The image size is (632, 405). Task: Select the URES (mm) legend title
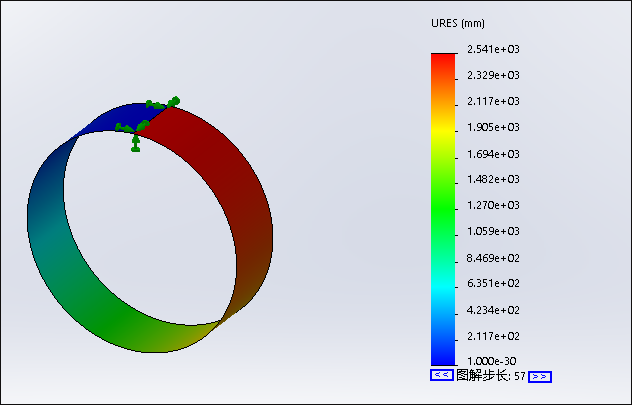[x=458, y=23]
